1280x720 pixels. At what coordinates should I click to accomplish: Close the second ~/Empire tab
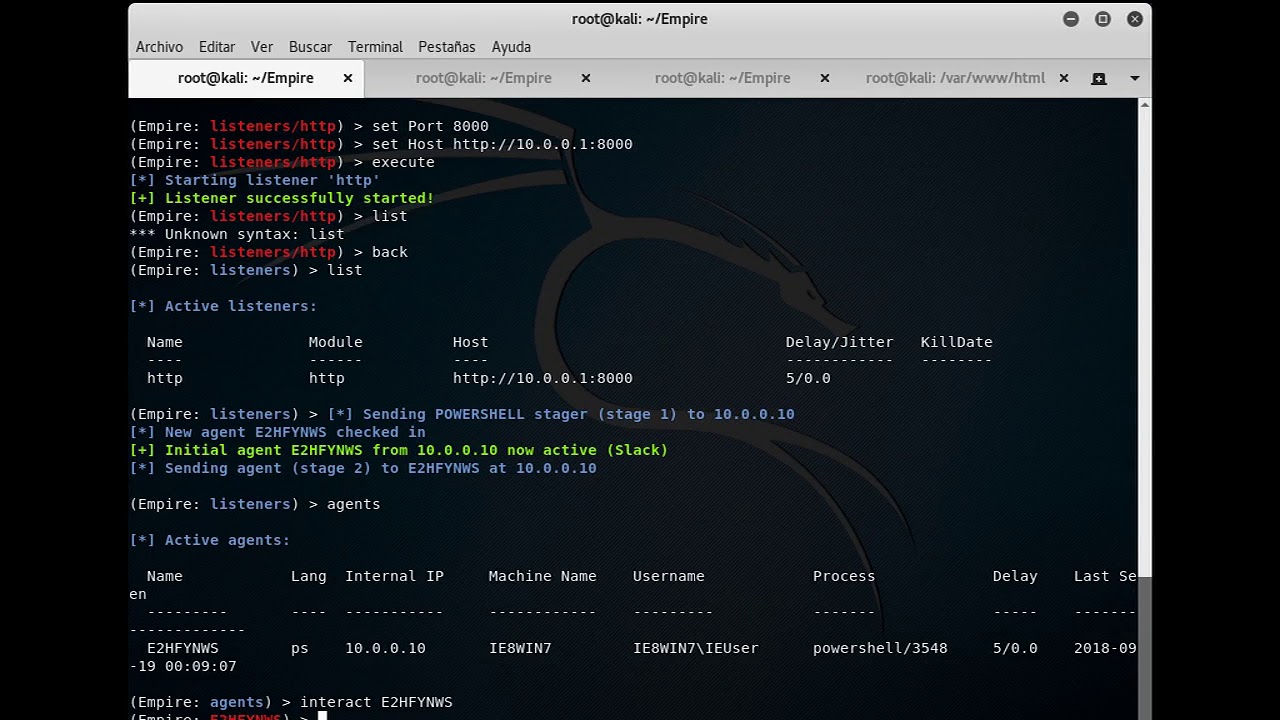(586, 78)
